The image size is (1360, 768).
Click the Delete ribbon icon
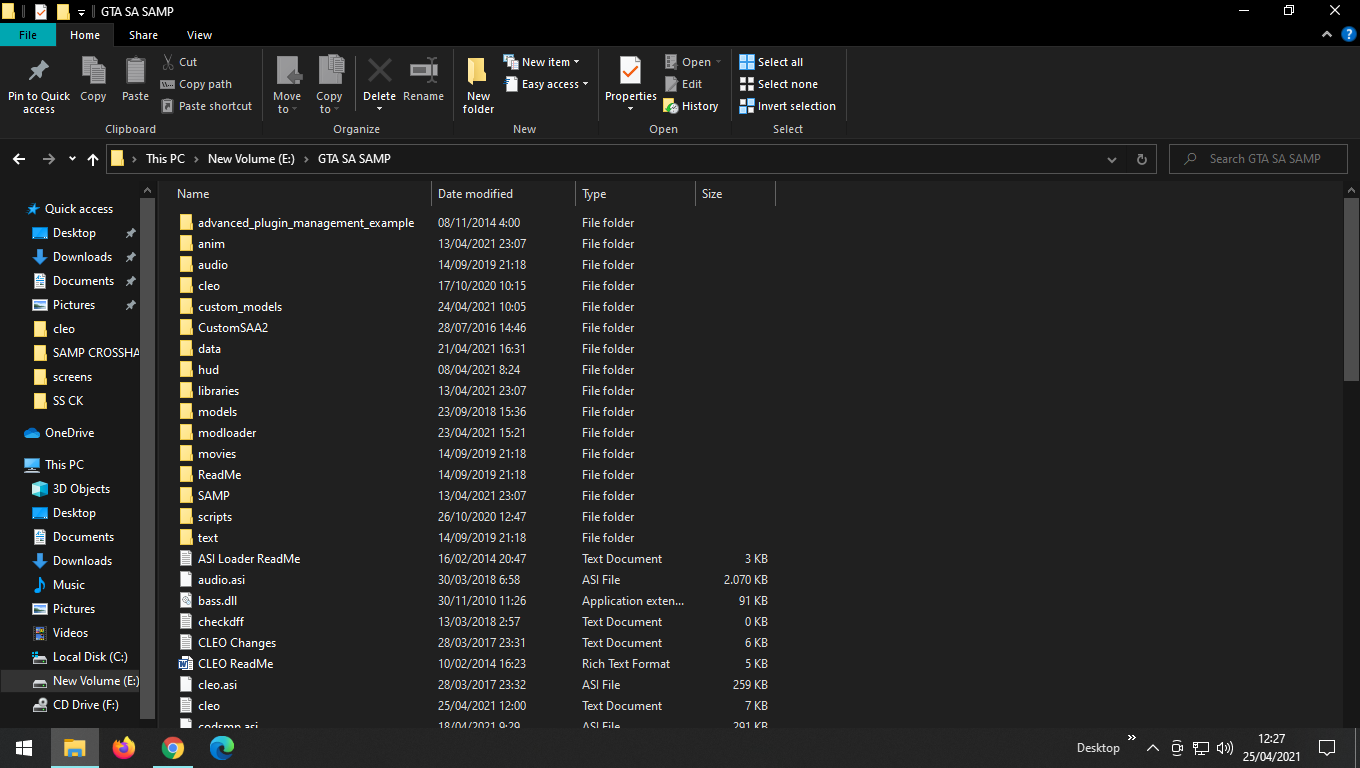[379, 84]
